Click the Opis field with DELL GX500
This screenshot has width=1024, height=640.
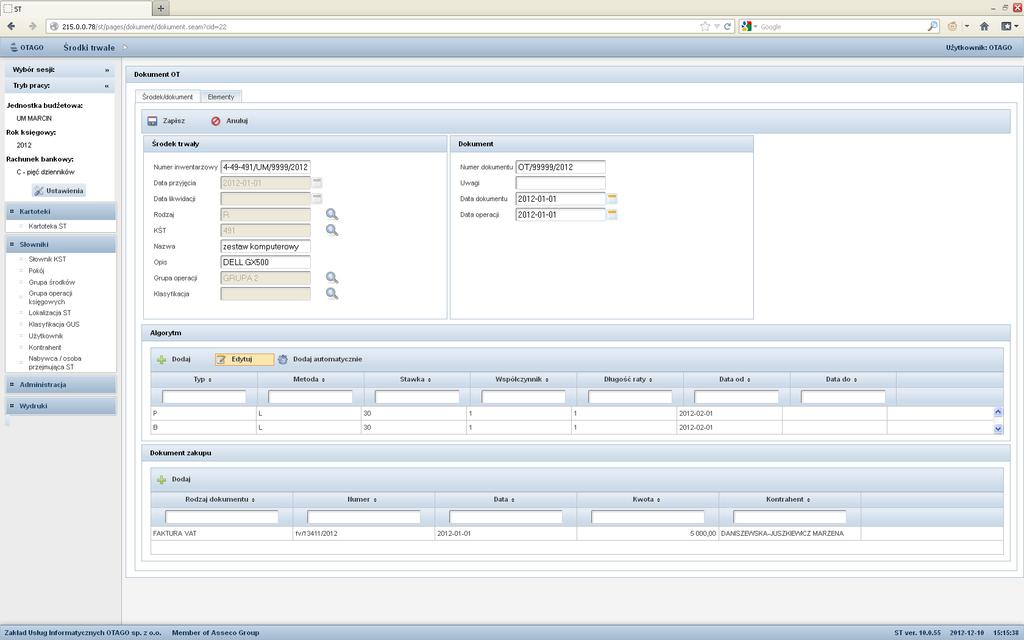point(265,262)
